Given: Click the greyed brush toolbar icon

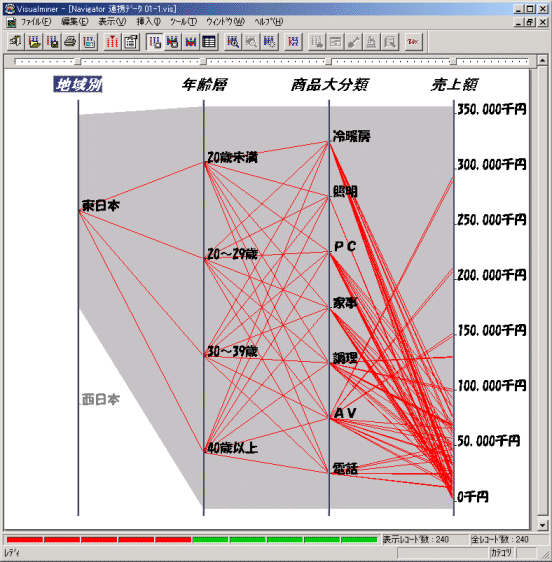Looking at the screenshot, I should click(354, 42).
